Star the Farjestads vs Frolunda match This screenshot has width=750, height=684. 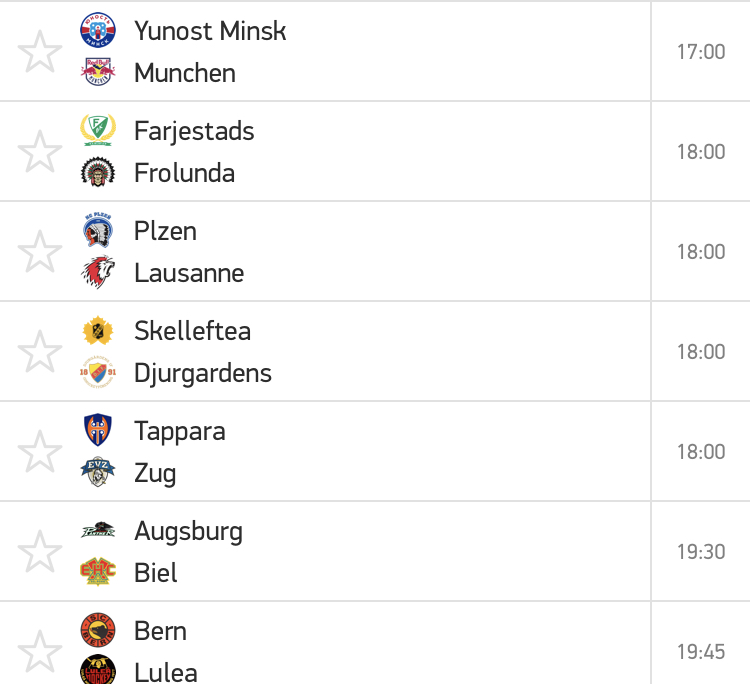point(40,151)
